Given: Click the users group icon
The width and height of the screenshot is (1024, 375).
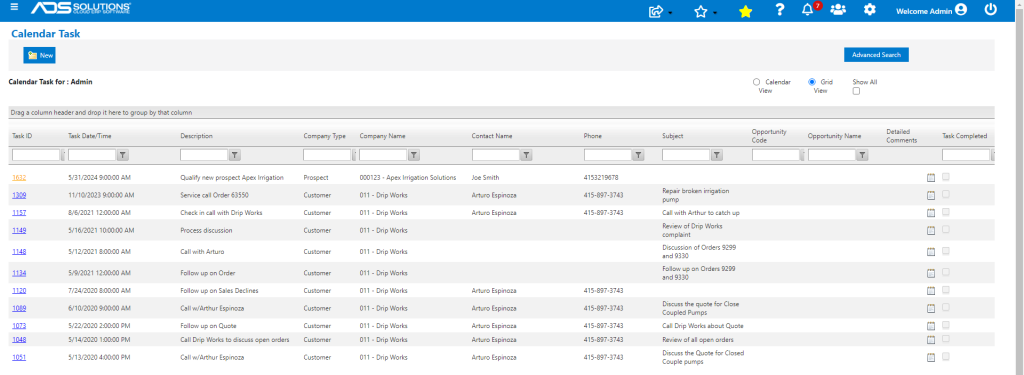Looking at the screenshot, I should click(x=838, y=10).
